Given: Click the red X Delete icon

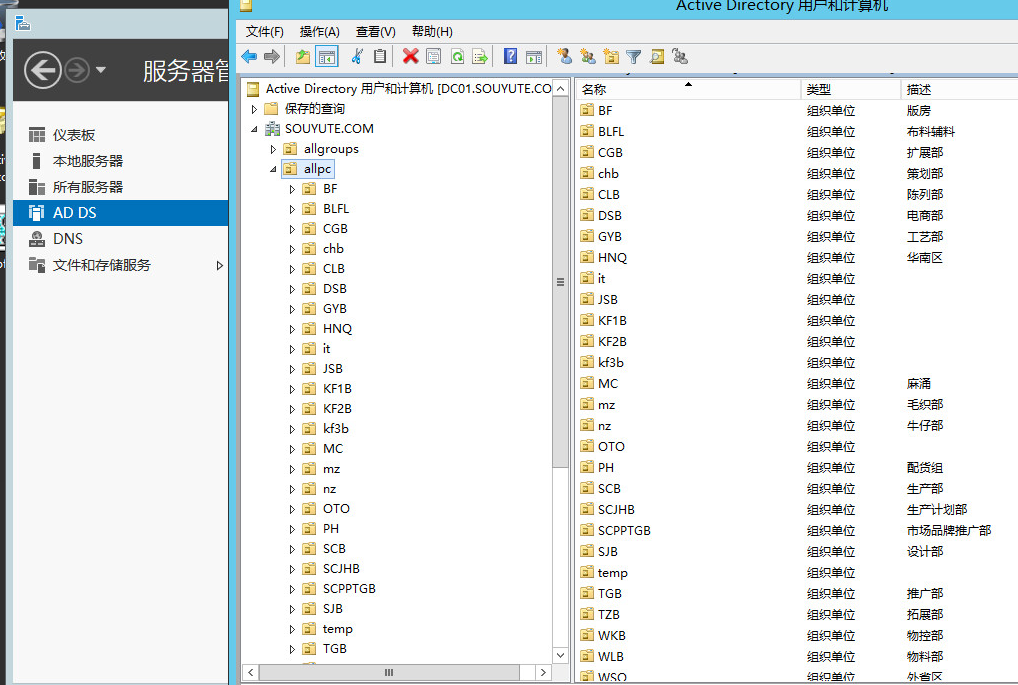Looking at the screenshot, I should tap(410, 56).
